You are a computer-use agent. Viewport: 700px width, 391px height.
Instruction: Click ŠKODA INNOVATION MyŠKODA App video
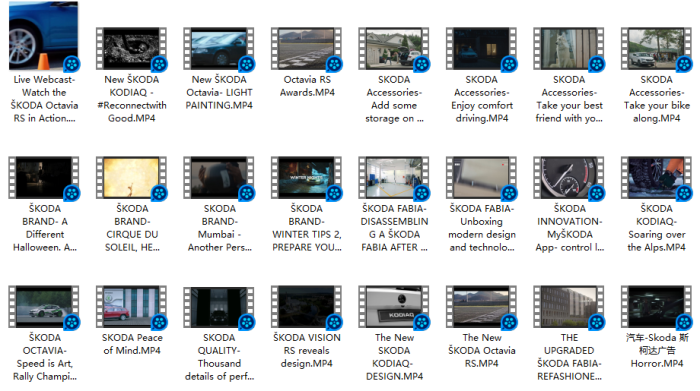point(569,178)
